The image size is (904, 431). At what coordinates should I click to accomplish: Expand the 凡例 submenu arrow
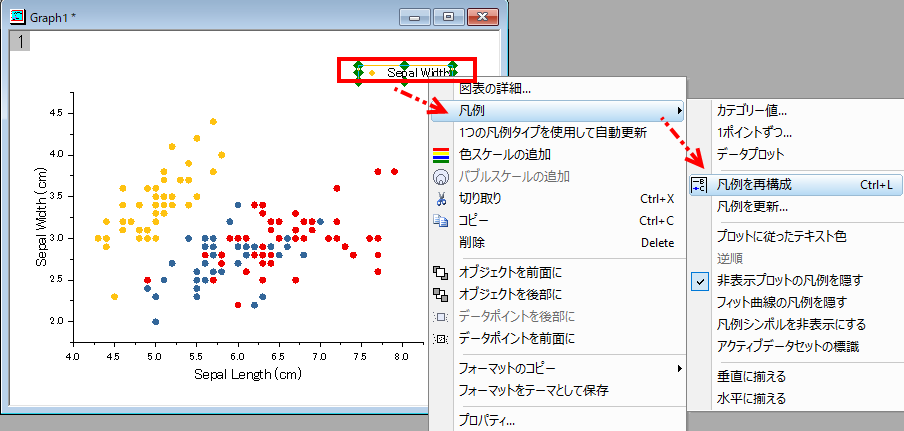pos(680,109)
